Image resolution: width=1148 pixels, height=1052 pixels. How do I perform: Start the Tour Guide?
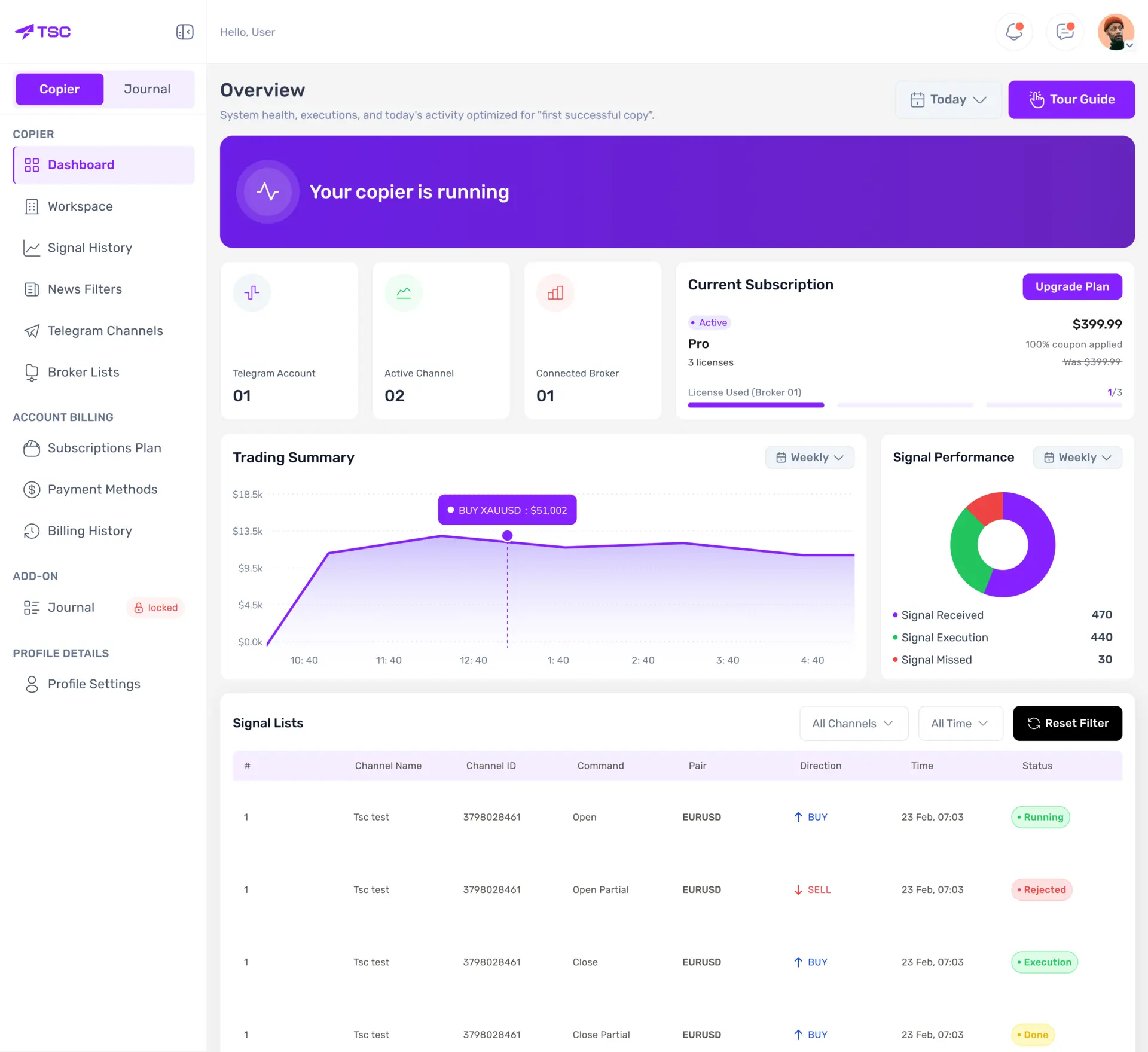click(x=1071, y=99)
